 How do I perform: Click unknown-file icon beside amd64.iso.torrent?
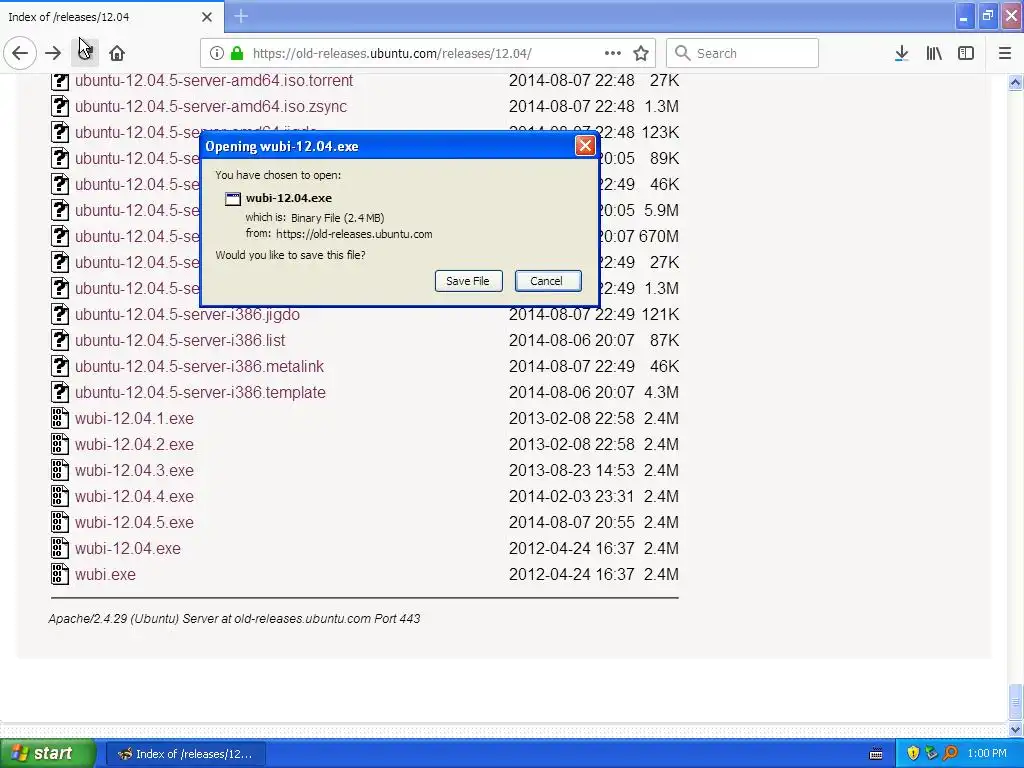[59, 80]
